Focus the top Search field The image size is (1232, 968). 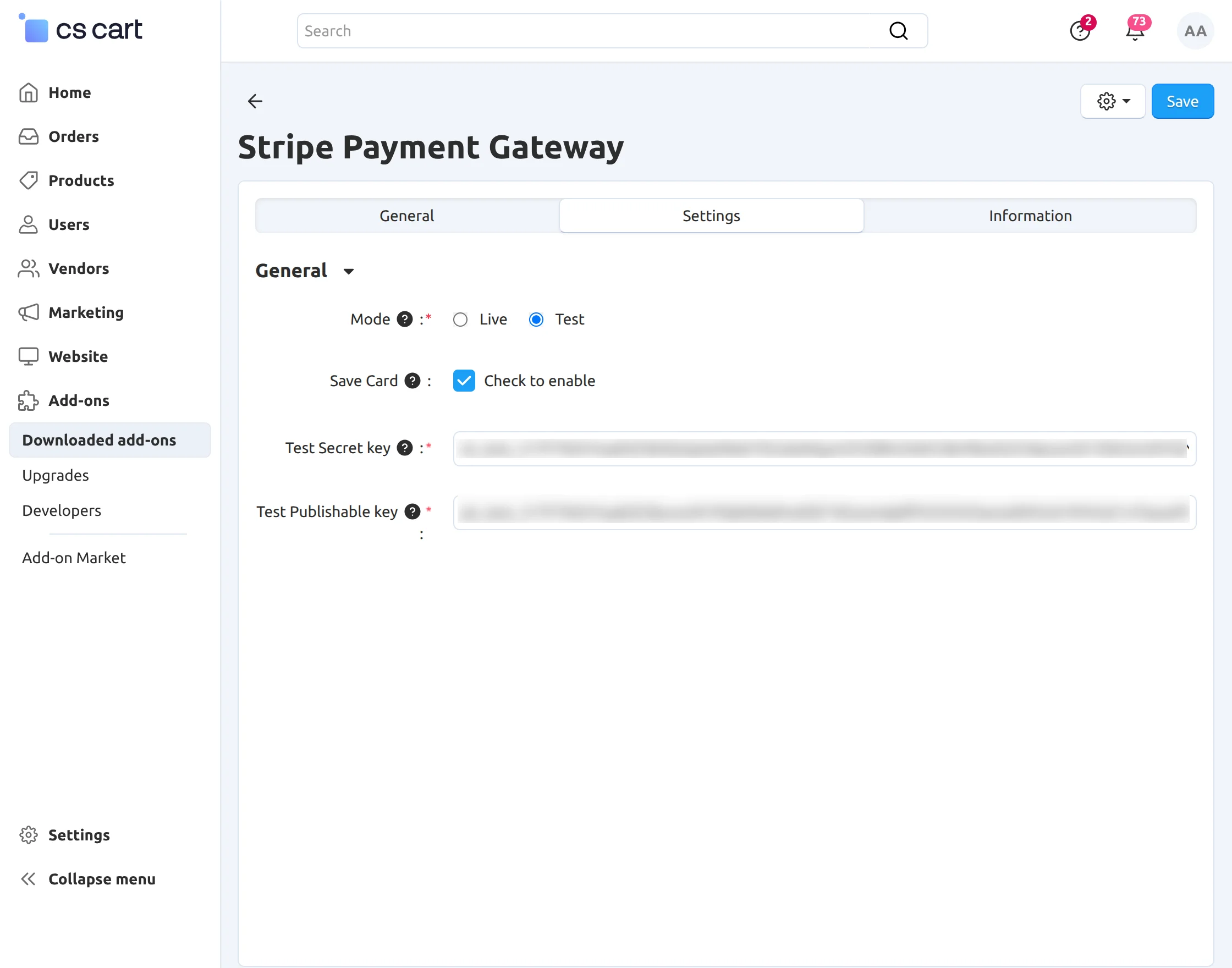coord(612,31)
